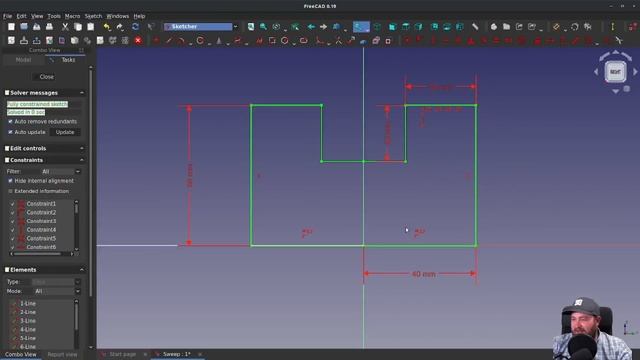640x360 pixels.
Task: Collapse the Constraints section
Action: pos(82,160)
